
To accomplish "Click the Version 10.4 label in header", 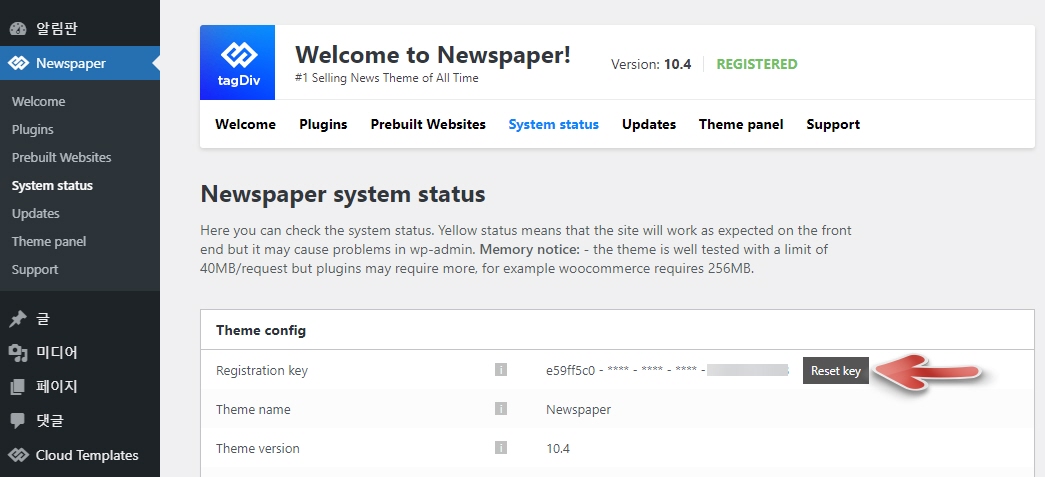I will 651,64.
